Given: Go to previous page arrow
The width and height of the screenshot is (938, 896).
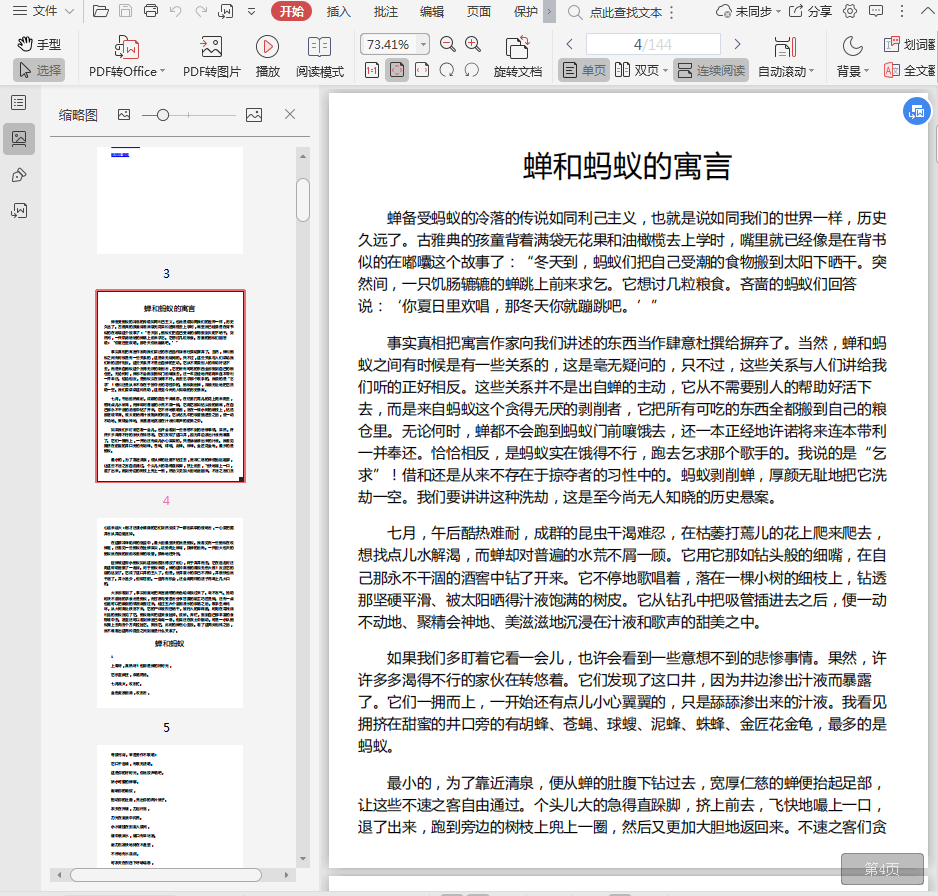Looking at the screenshot, I should pyautogui.click(x=570, y=44).
